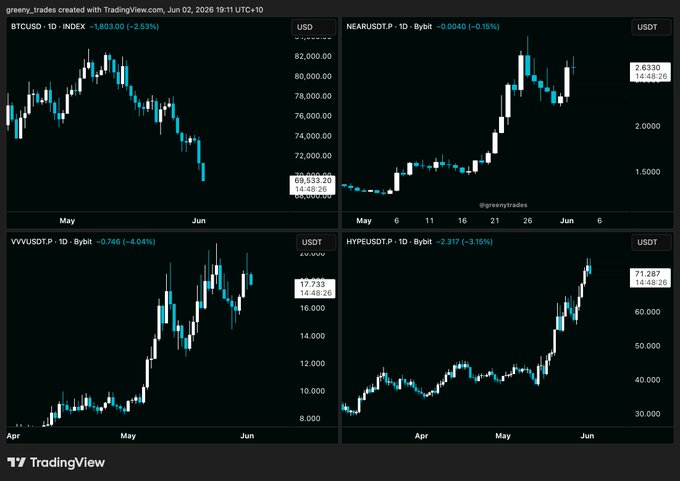Select the −0.746 (−4.04%) change value
This screenshot has width=680, height=481.
(126, 242)
